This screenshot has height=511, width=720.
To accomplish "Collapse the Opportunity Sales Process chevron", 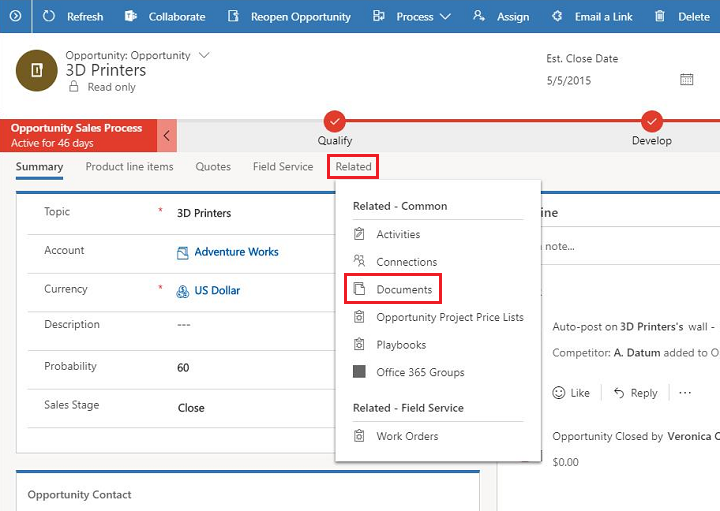I will coord(167,135).
